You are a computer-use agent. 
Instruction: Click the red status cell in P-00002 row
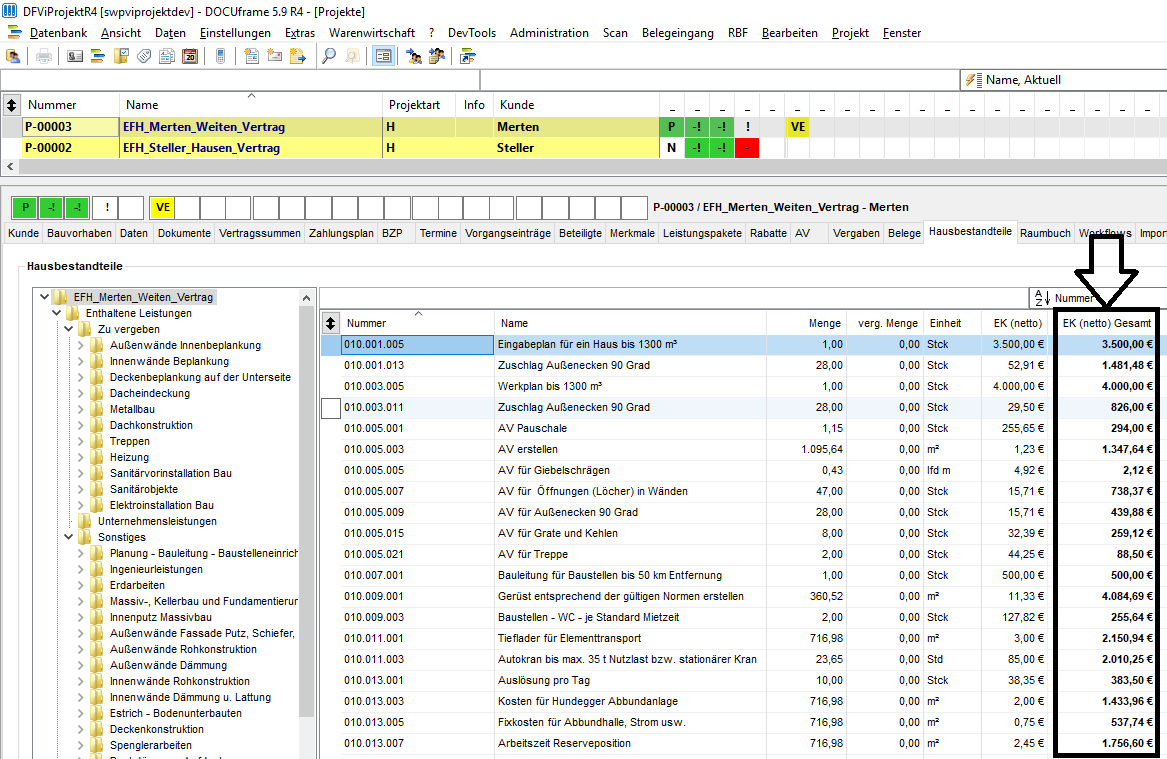[x=746, y=148]
